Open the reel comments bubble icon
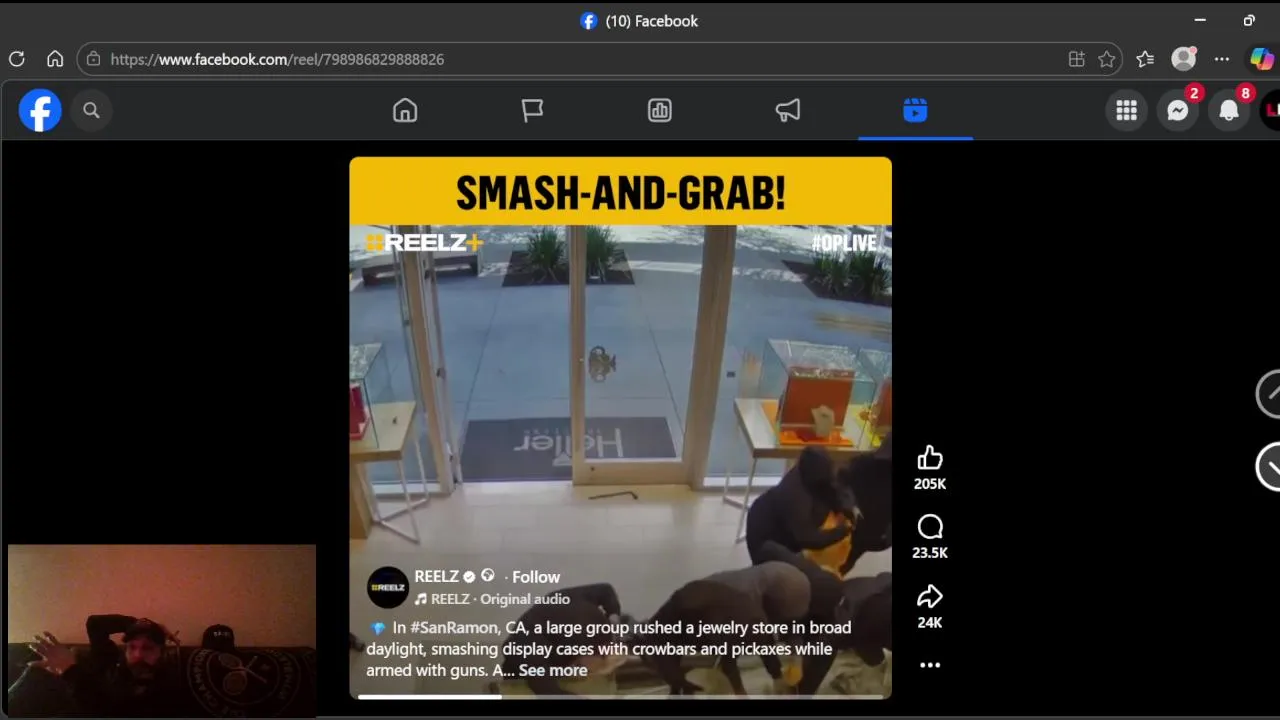Image resolution: width=1280 pixels, height=720 pixels. [930, 527]
